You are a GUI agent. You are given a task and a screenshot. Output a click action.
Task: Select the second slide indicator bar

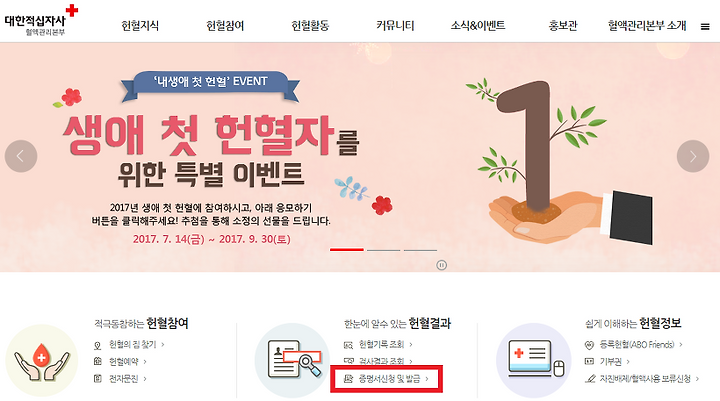(x=384, y=250)
